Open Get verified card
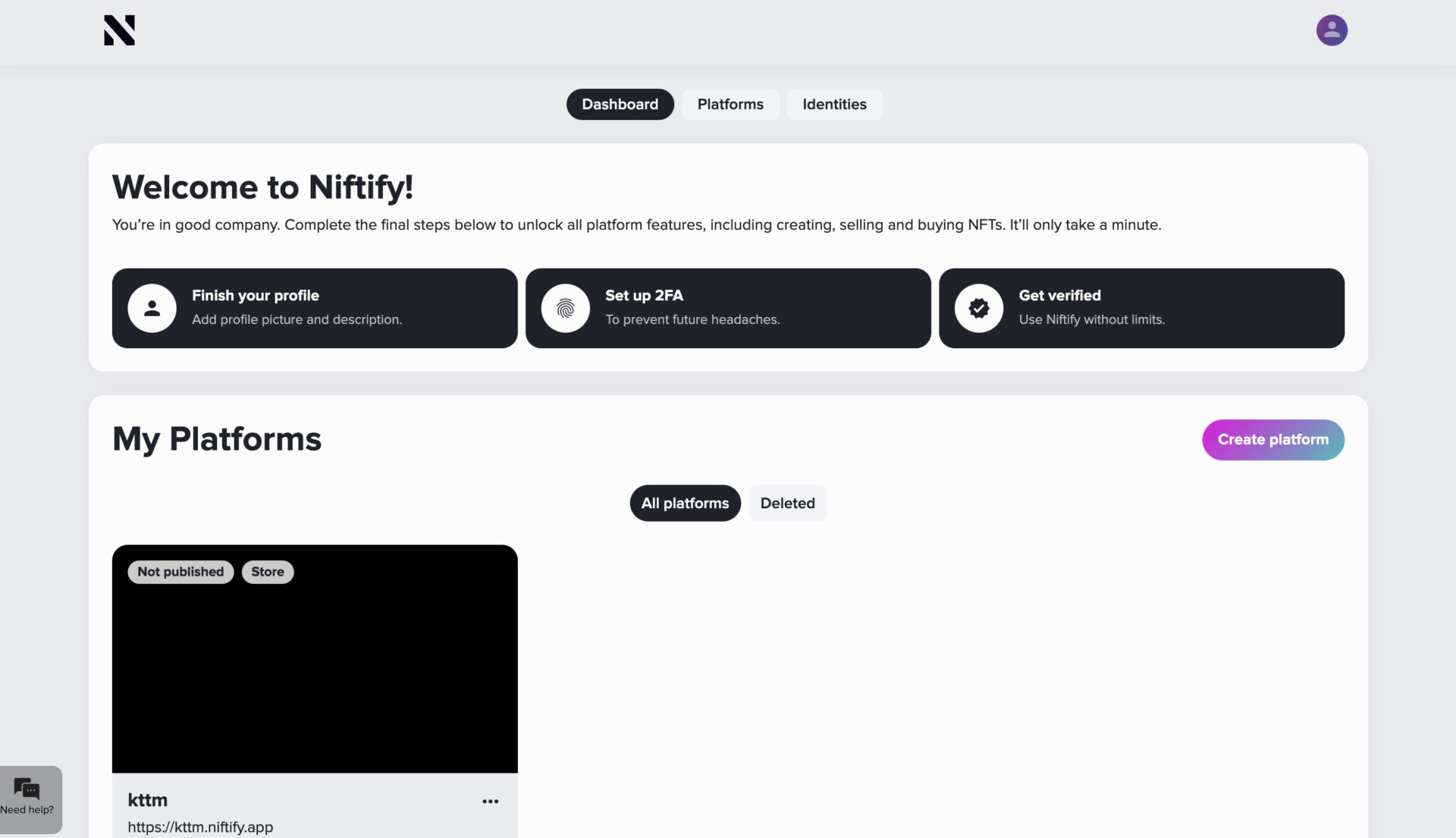Viewport: 1456px width, 838px height. click(x=1141, y=308)
